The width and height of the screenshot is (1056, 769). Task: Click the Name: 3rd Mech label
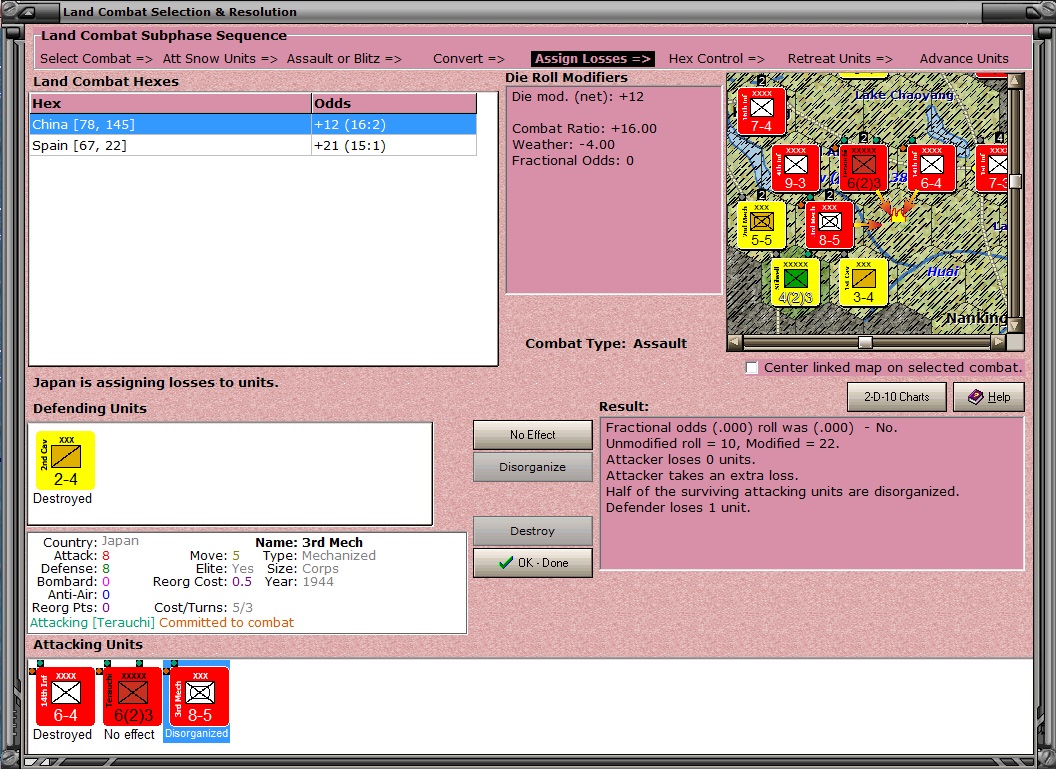pos(309,542)
